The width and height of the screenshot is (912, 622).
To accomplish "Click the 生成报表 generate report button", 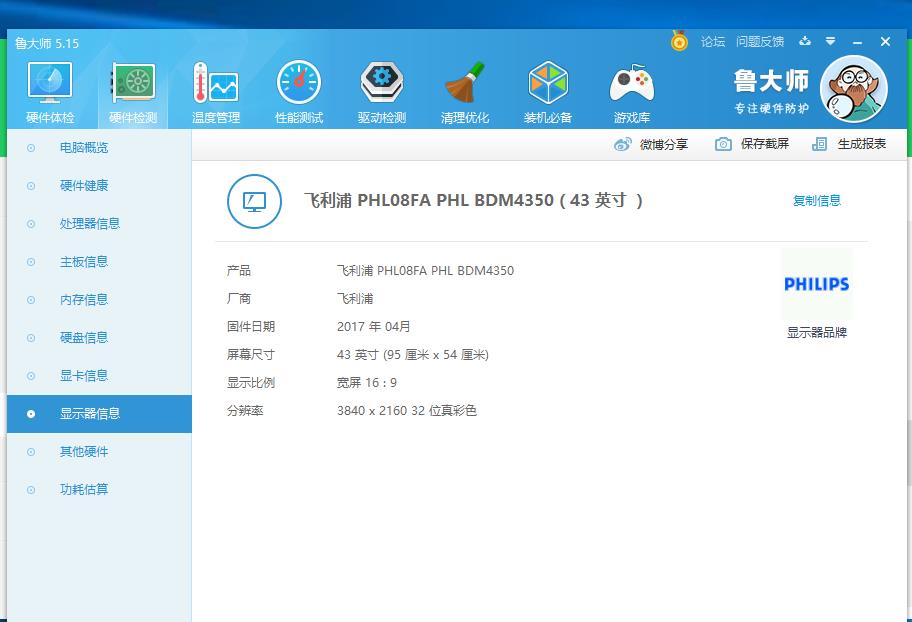I will coord(849,144).
